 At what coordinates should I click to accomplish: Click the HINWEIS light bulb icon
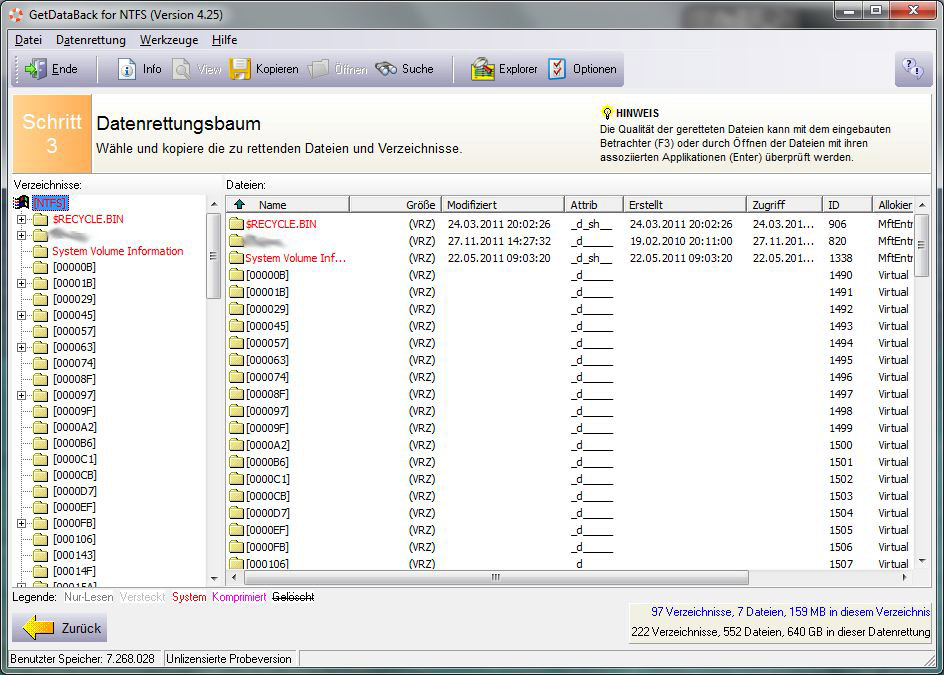(x=607, y=113)
